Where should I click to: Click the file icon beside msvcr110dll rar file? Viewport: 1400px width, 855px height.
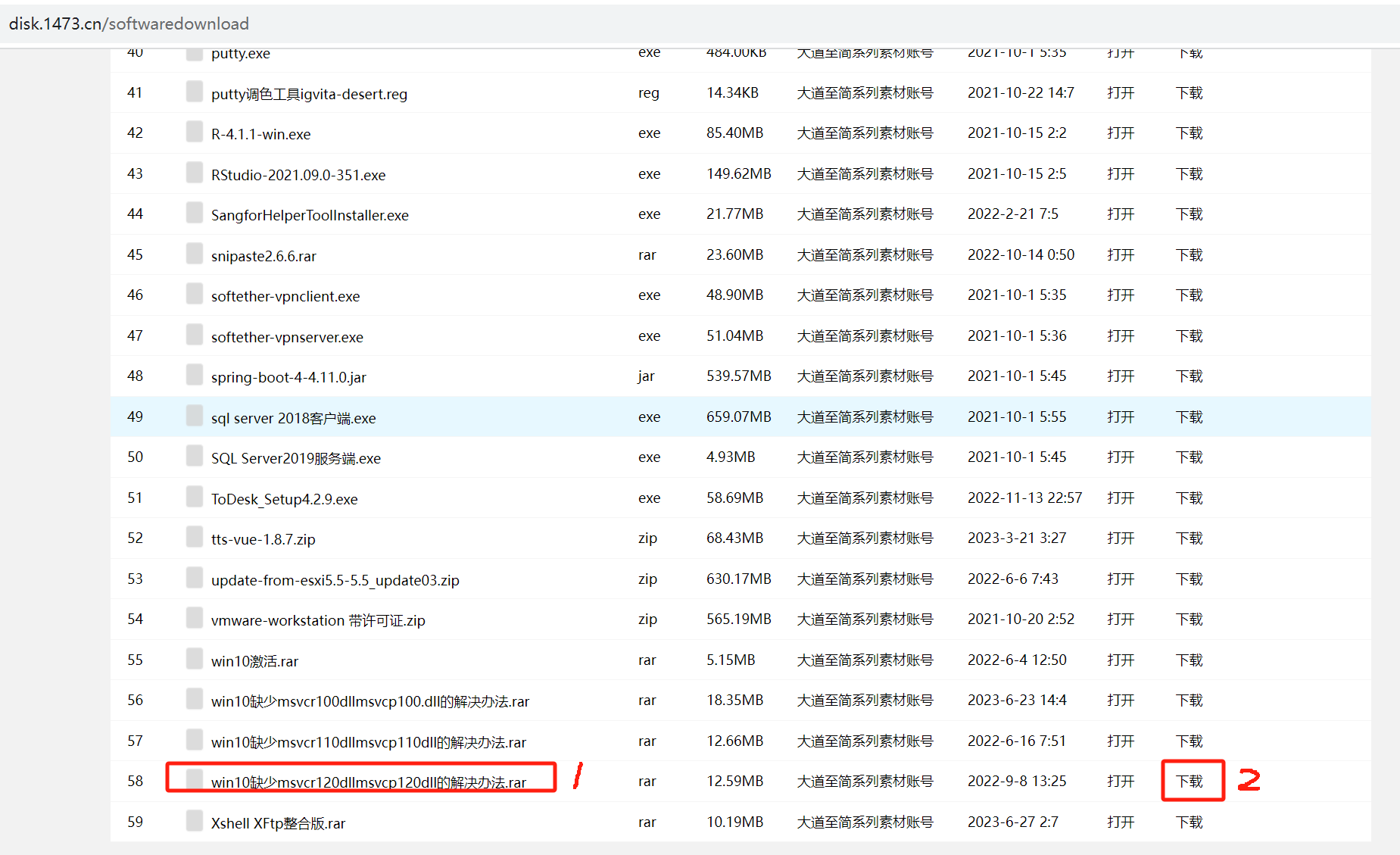point(195,740)
